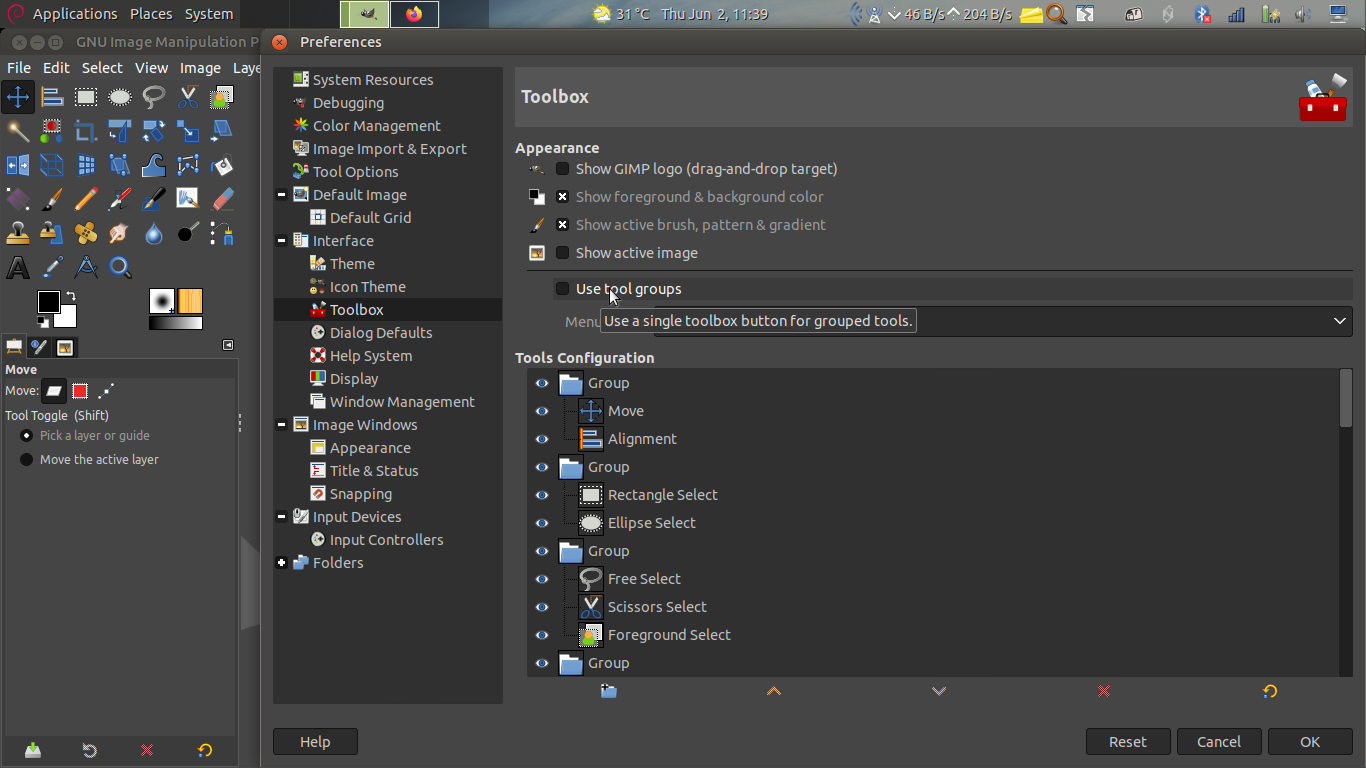Activate the Warp Transform tool
The image size is (1366, 768).
click(154, 165)
